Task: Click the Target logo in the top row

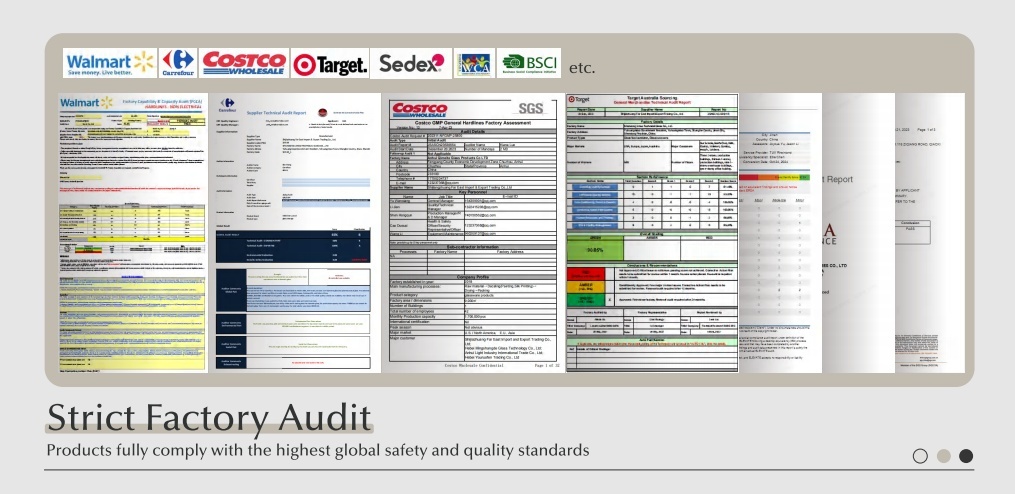Action: pyautogui.click(x=329, y=63)
